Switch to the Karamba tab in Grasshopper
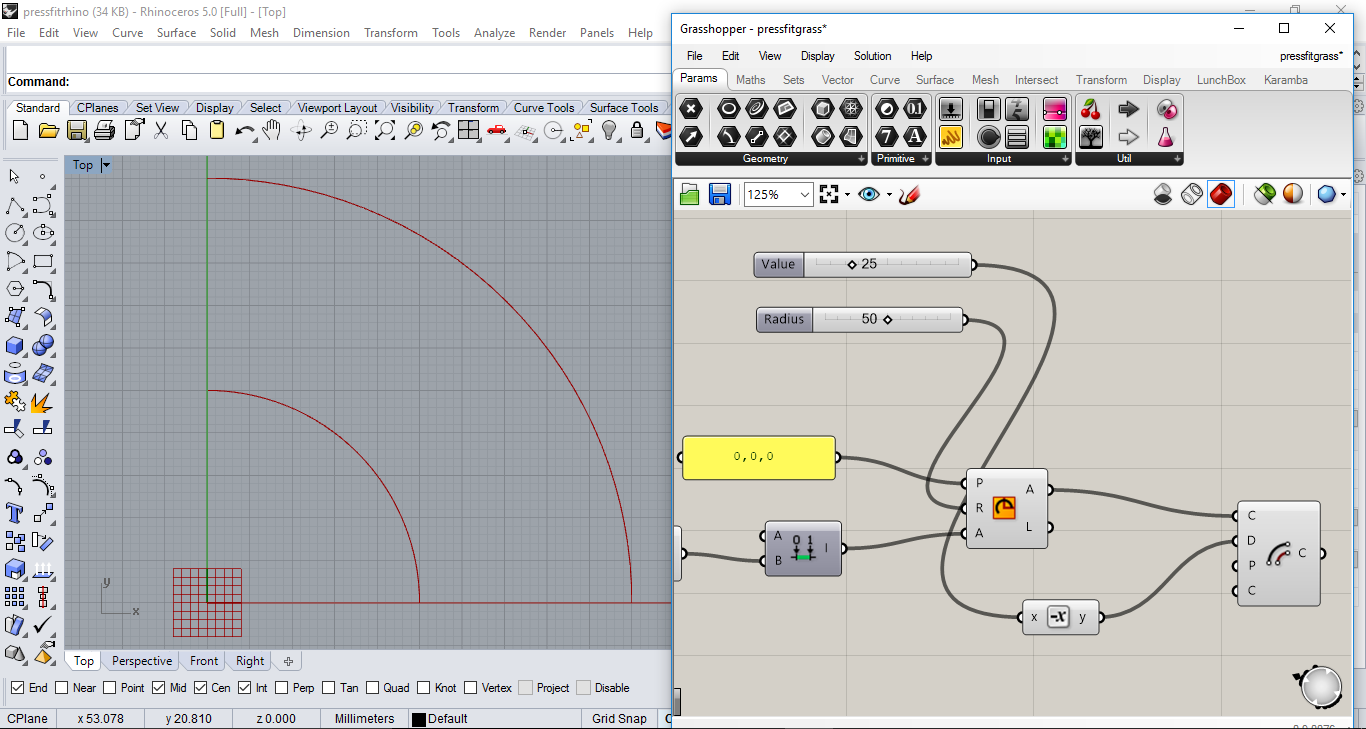Screen dimensions: 1366x729 [x=1285, y=80]
